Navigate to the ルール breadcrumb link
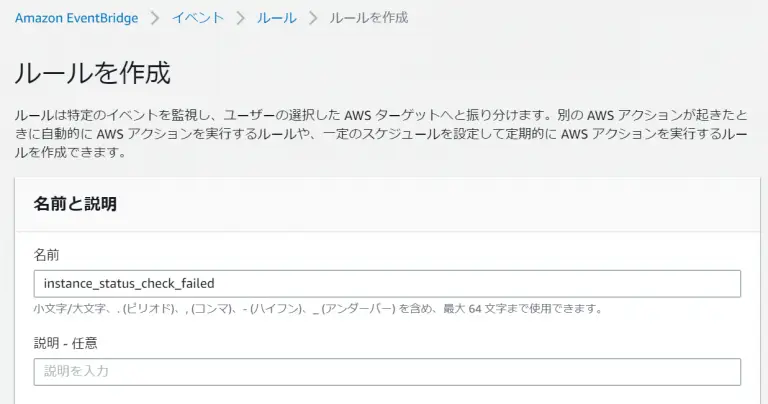 pyautogui.click(x=277, y=18)
